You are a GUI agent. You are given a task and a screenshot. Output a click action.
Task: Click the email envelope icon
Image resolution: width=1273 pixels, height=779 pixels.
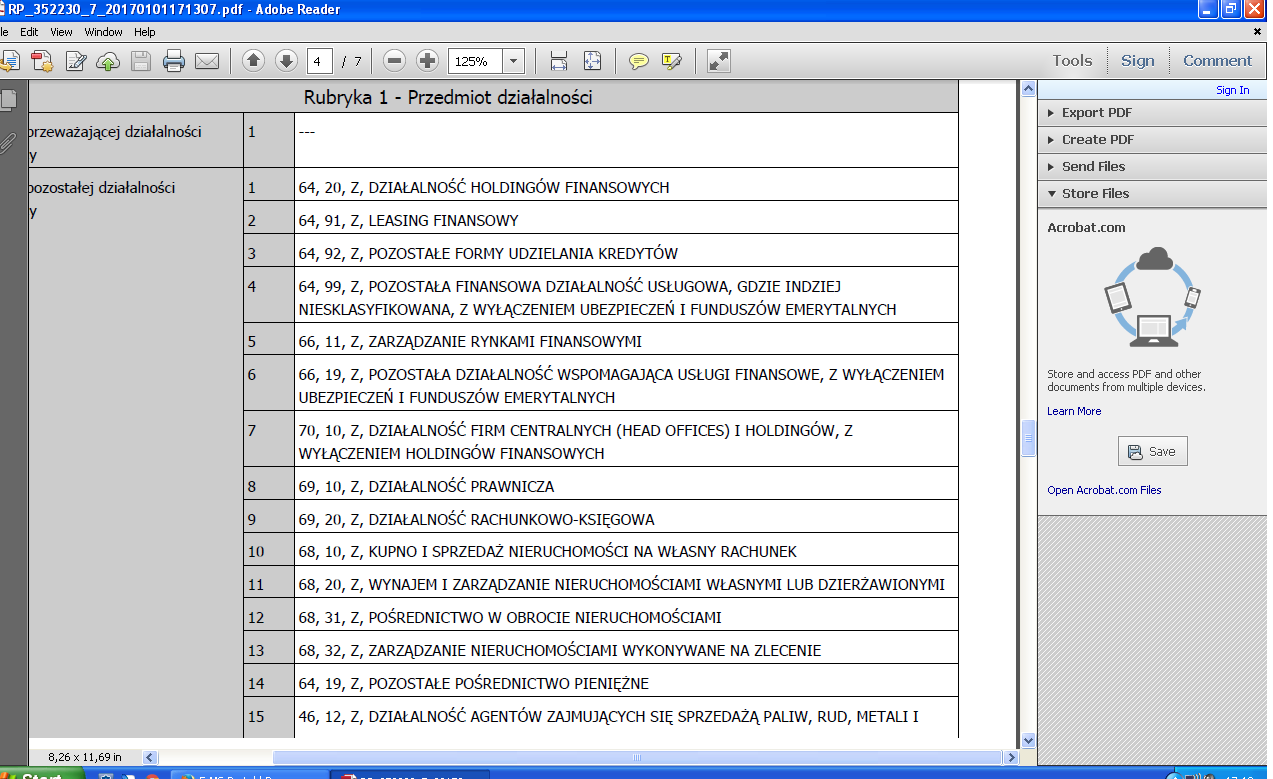tap(207, 61)
